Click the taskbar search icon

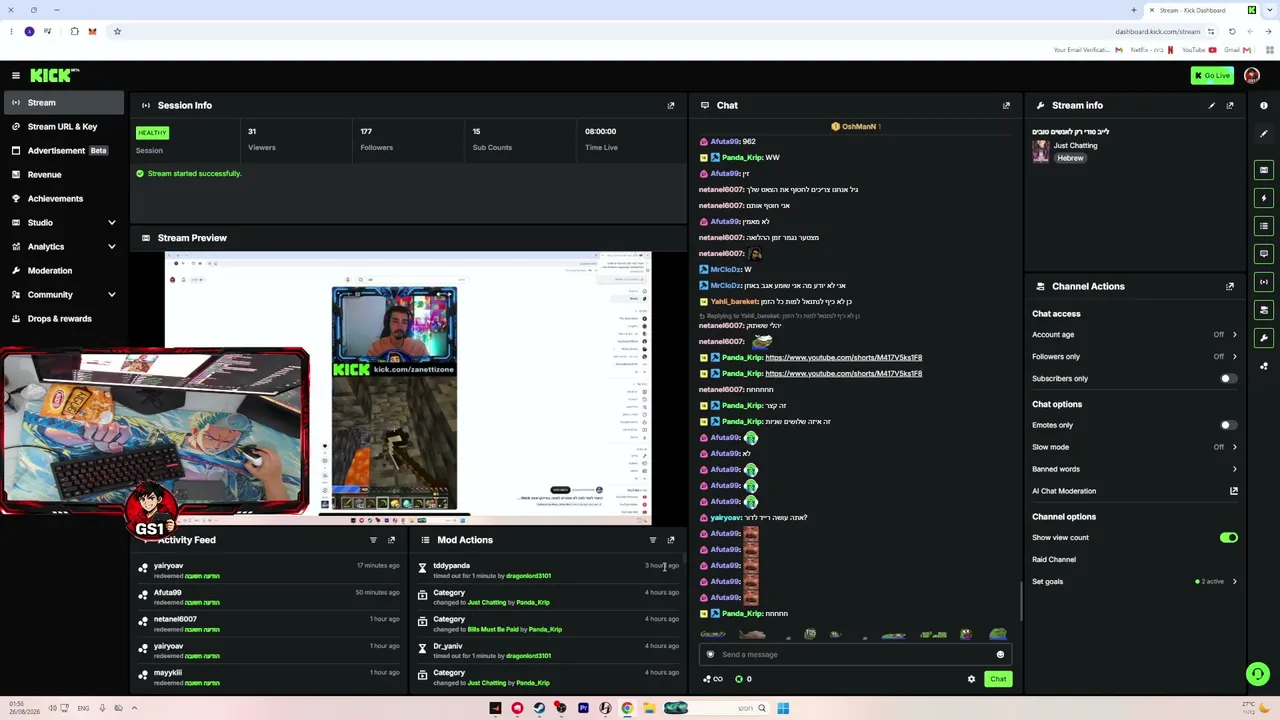click(x=761, y=708)
